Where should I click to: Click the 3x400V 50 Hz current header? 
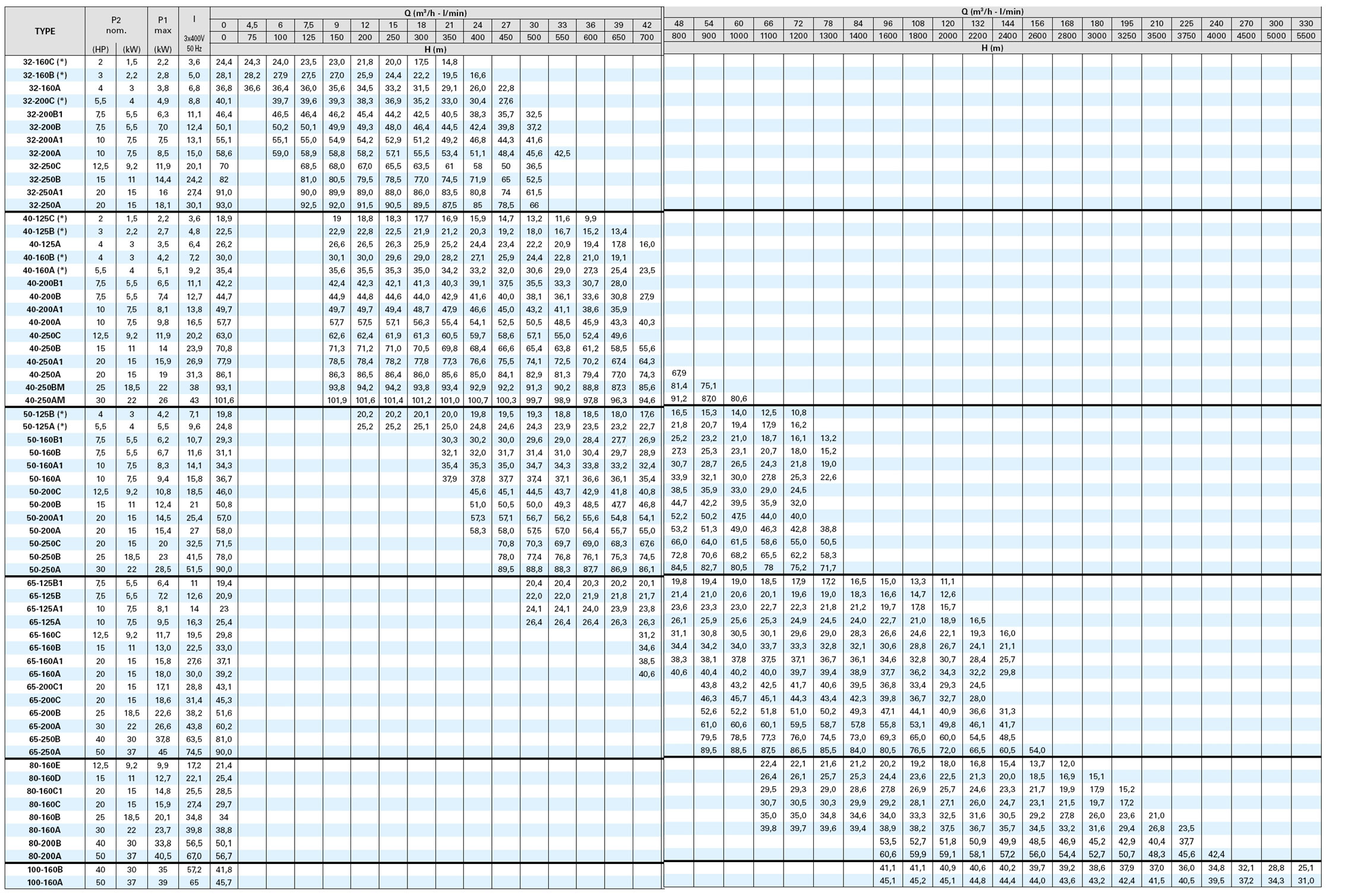194,43
